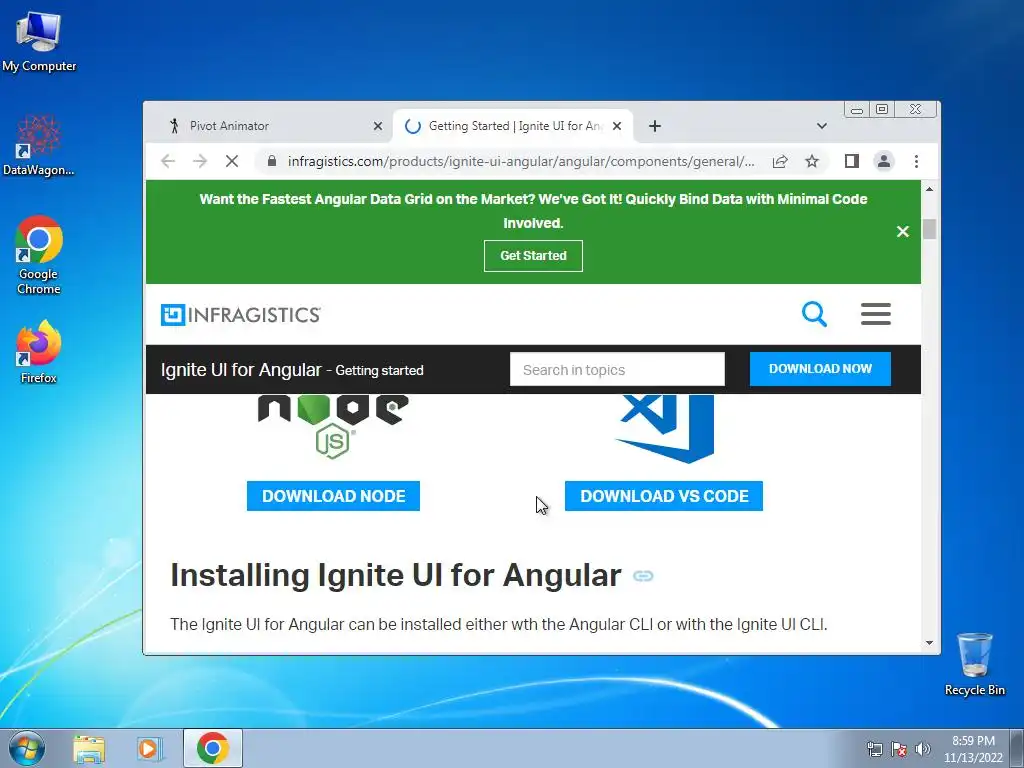
Task: Click the VS Code logo image
Action: coord(664,429)
